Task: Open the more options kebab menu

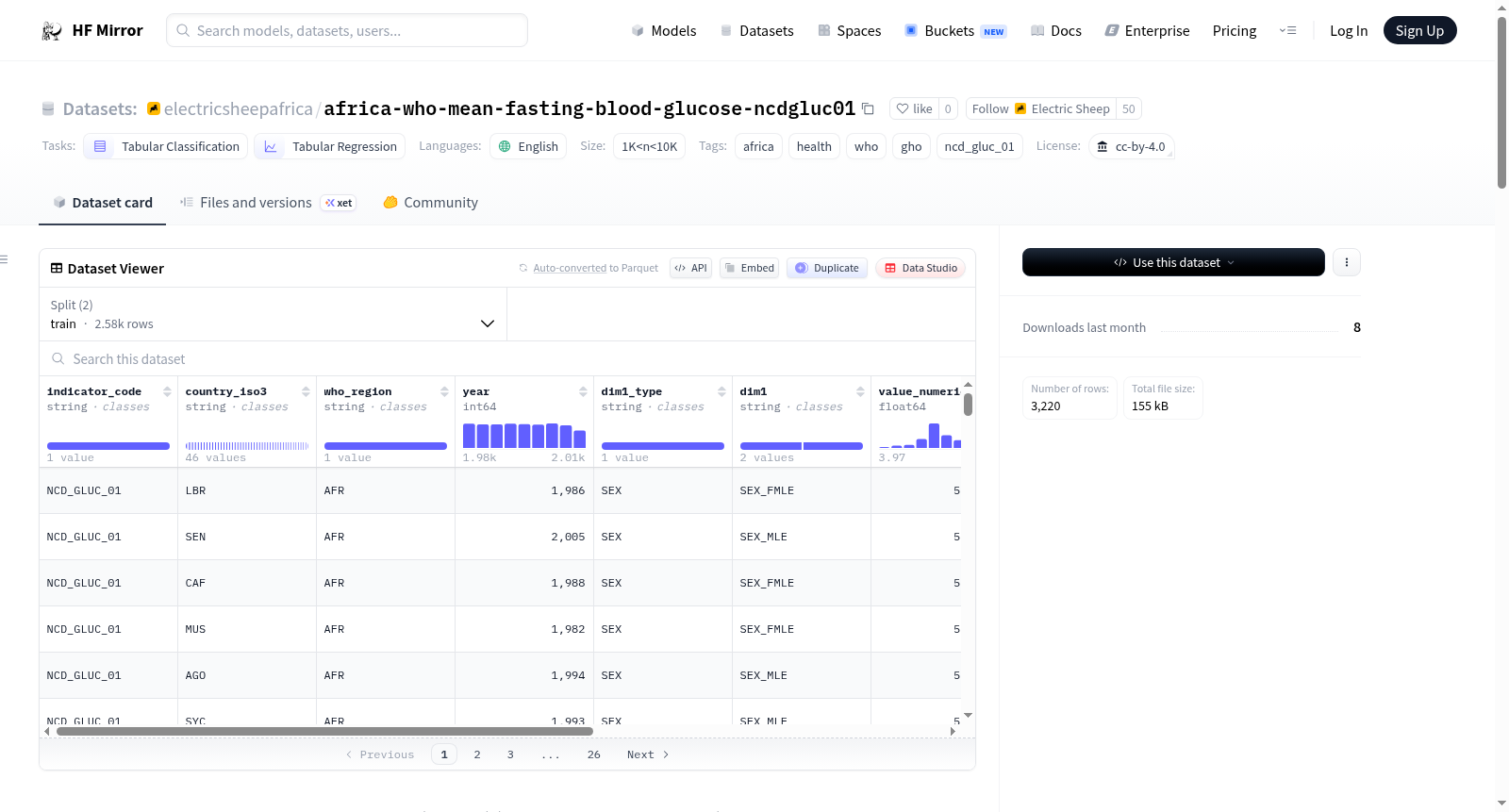Action: pyautogui.click(x=1347, y=262)
